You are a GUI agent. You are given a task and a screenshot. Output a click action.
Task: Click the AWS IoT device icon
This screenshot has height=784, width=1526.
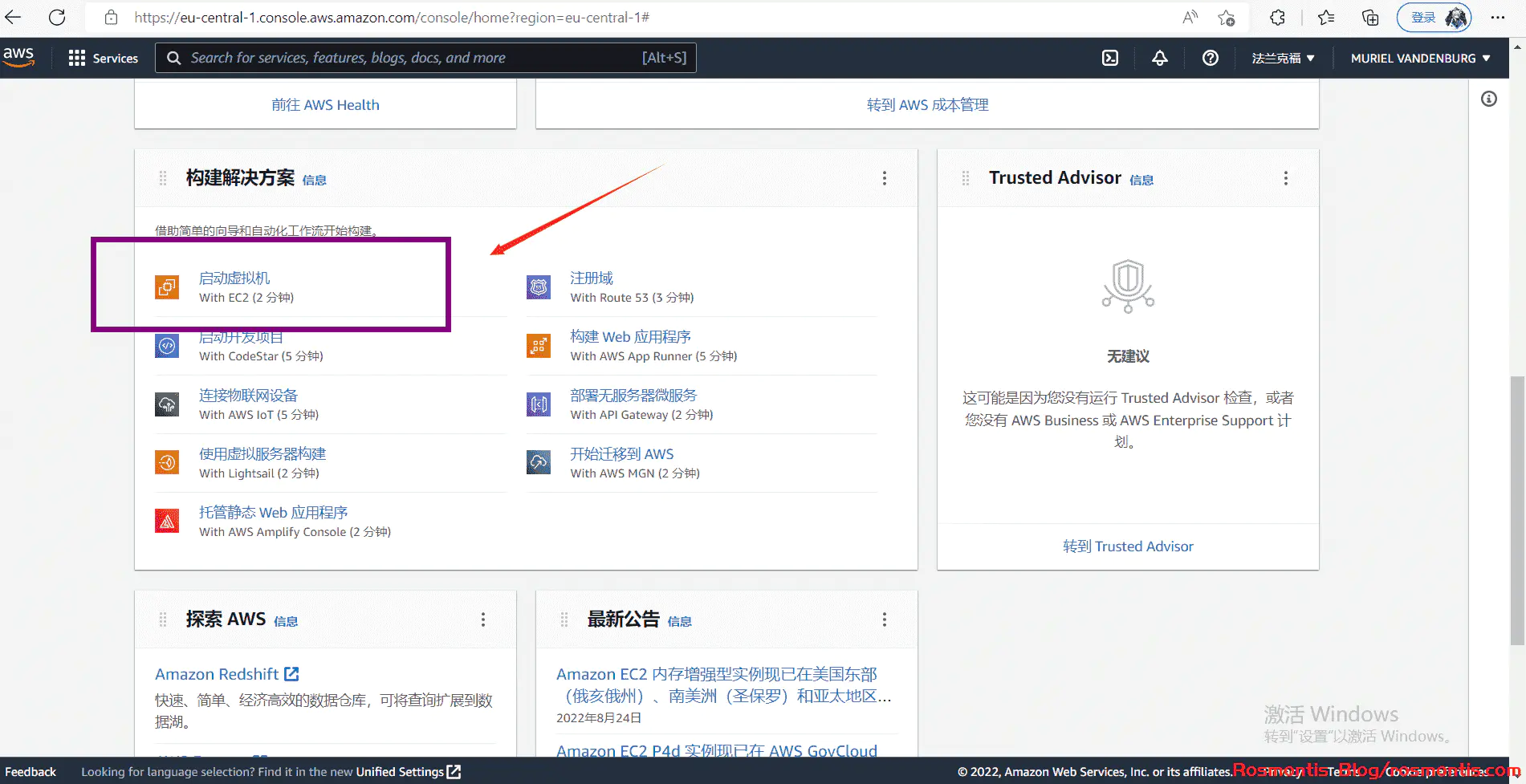tap(167, 404)
